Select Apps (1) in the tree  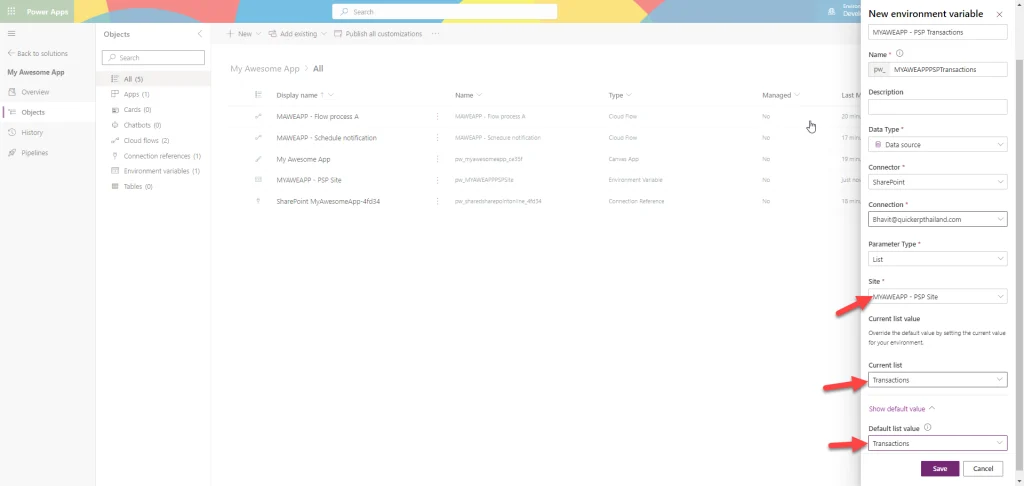(136, 94)
